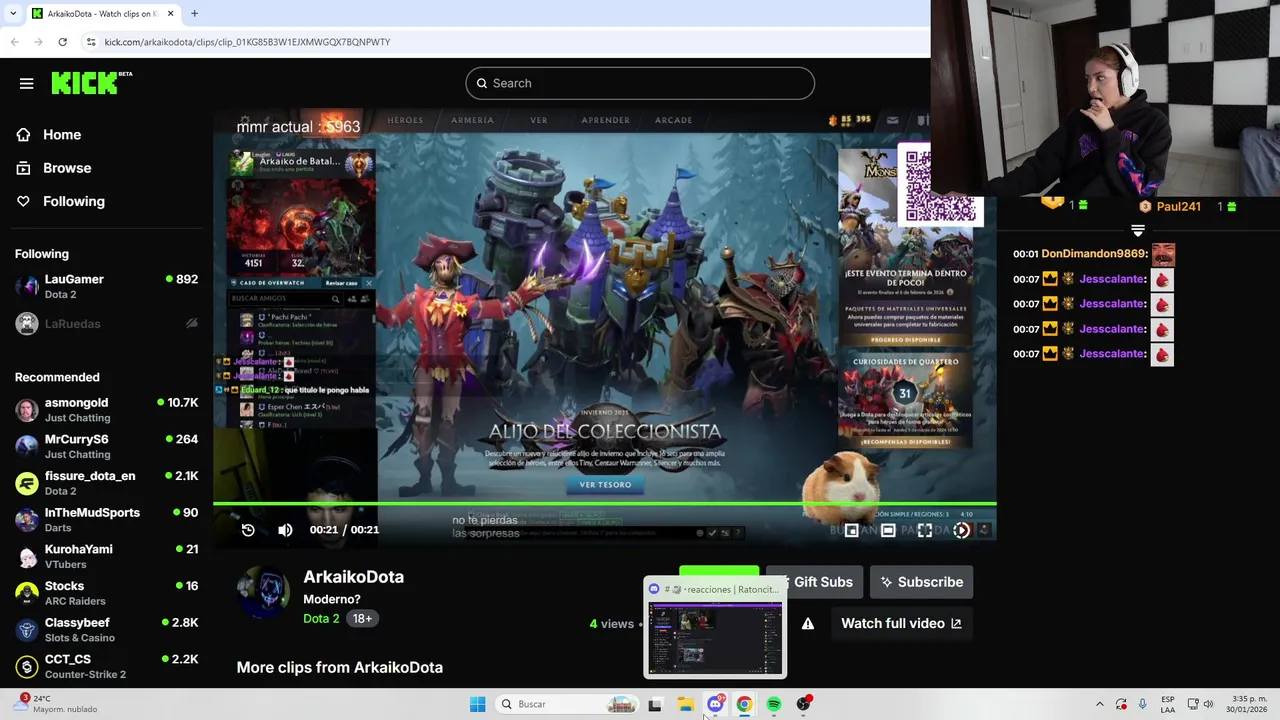
Task: Open InTheMudSports channel
Action: coord(106,520)
